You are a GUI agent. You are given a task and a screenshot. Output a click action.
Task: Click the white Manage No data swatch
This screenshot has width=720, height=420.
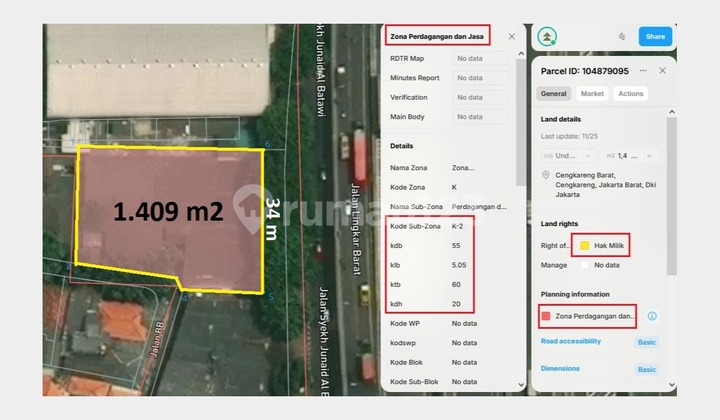(x=585, y=265)
